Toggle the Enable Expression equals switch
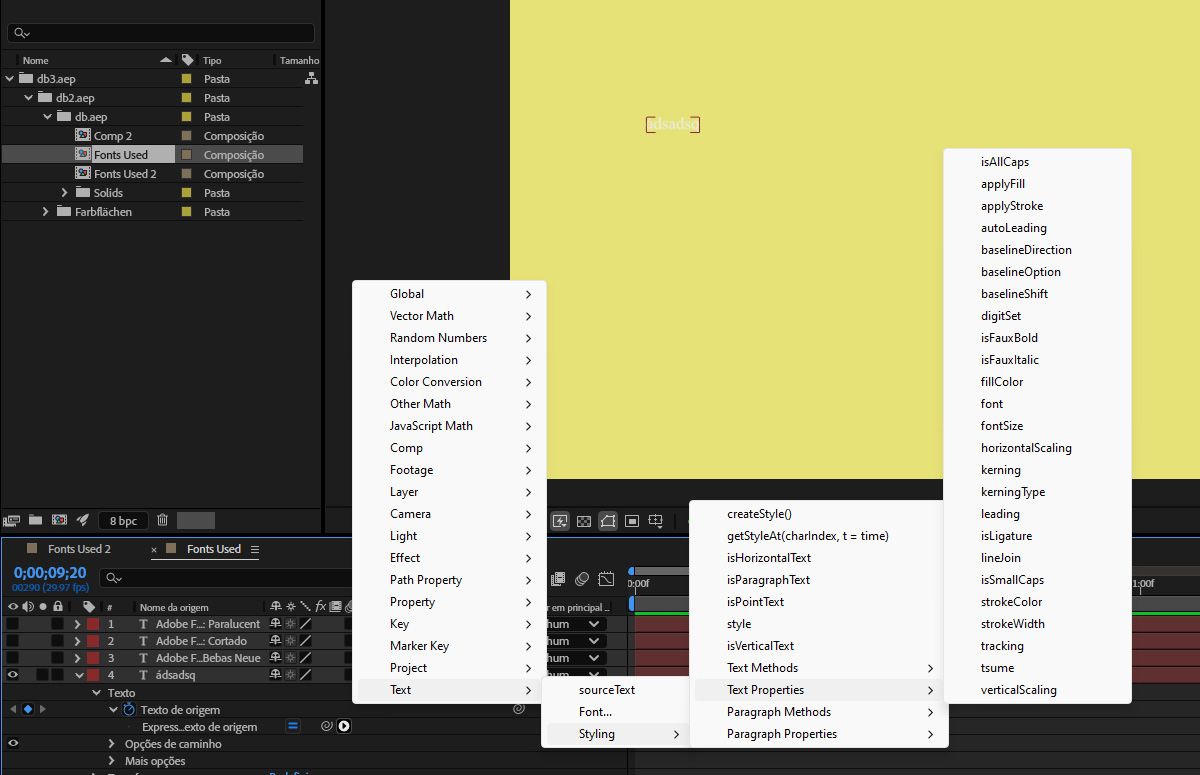1200x775 pixels. click(x=293, y=727)
